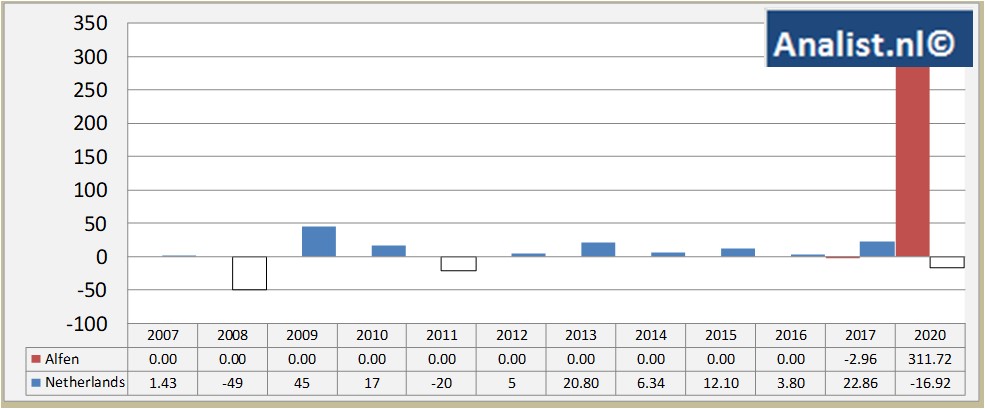The image size is (985, 409).
Task: Click the Alfen value -2.96
Action: point(860,359)
